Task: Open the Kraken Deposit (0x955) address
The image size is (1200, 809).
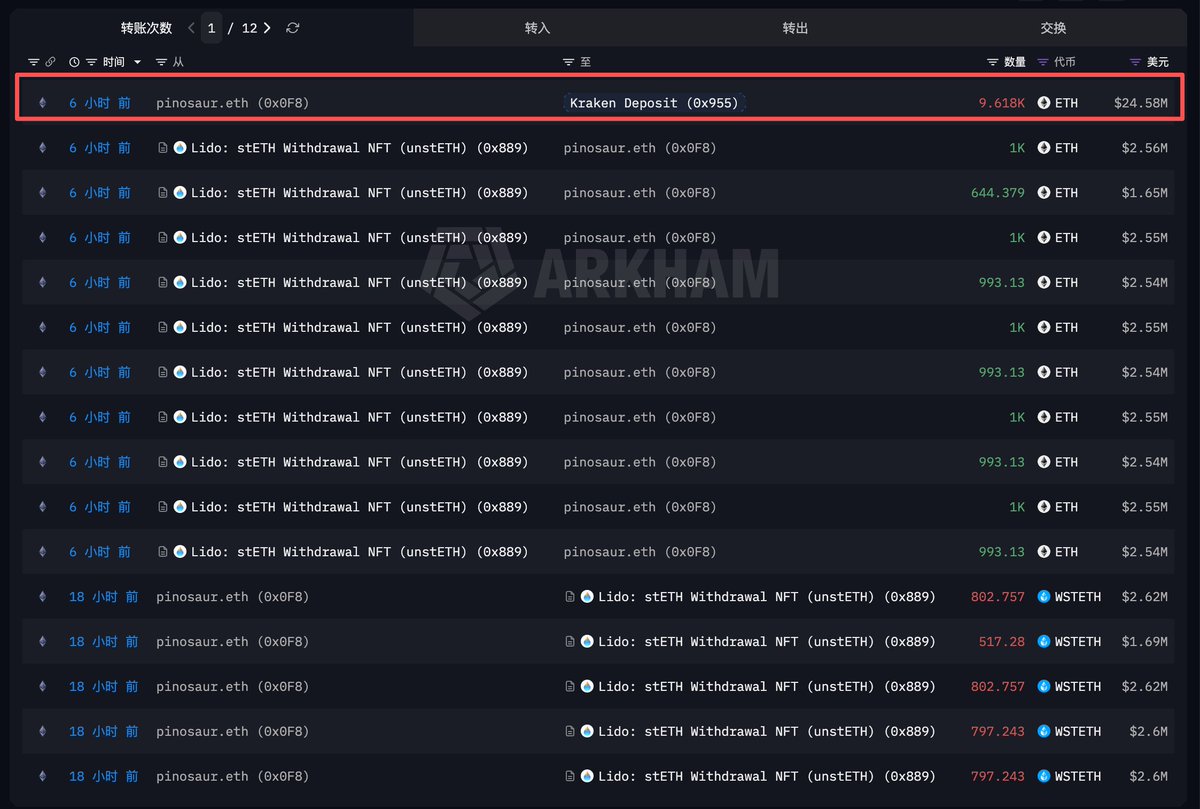Action: (655, 103)
